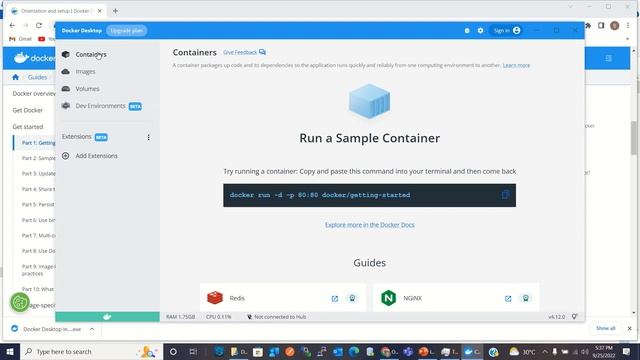Open Guides breadcrumb in browser
Screen dimensions: 640x360
(x=38, y=77)
